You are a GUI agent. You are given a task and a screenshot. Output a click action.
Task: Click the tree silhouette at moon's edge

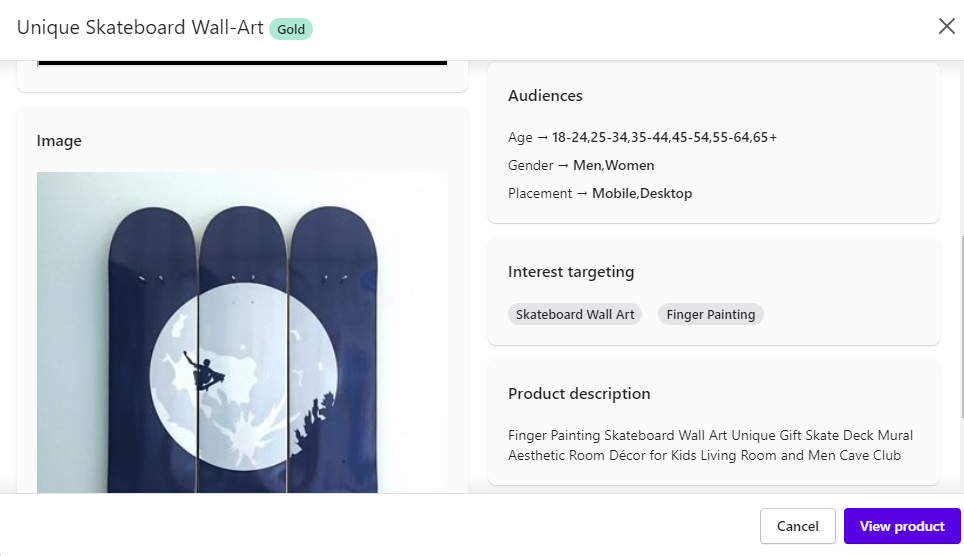pyautogui.click(x=315, y=419)
